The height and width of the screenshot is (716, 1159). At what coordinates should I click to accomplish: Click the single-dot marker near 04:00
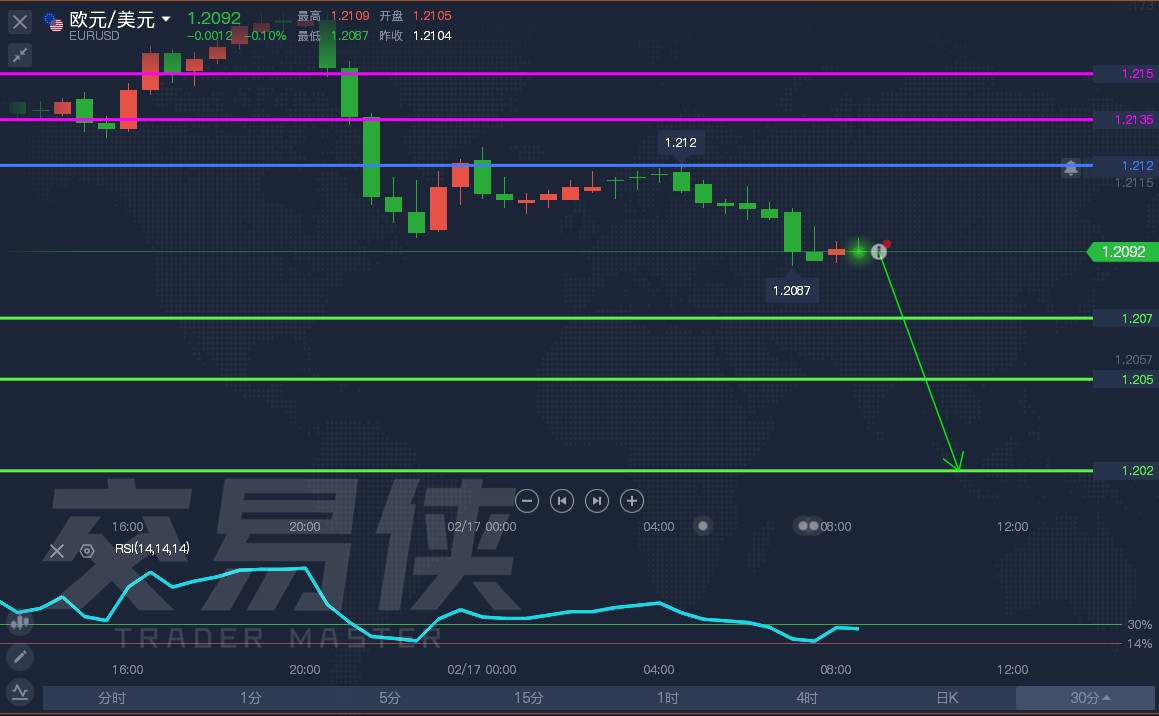(x=703, y=526)
